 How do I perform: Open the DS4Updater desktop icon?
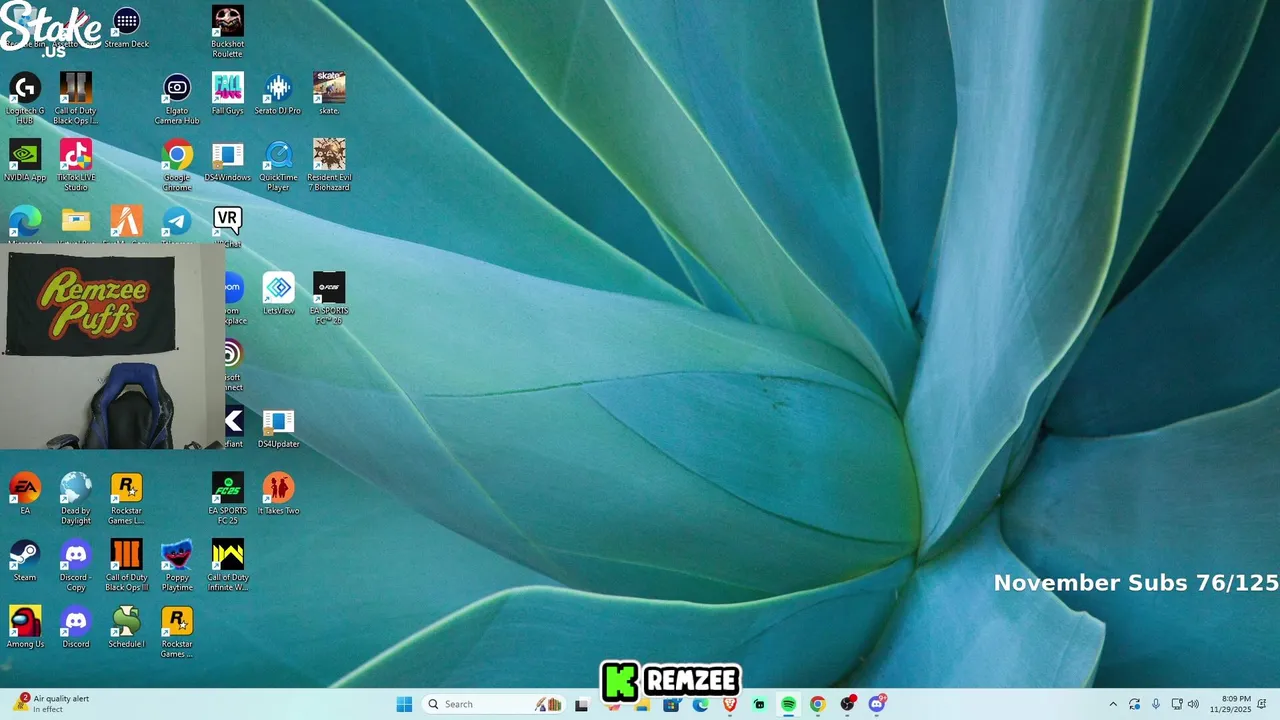[278, 427]
